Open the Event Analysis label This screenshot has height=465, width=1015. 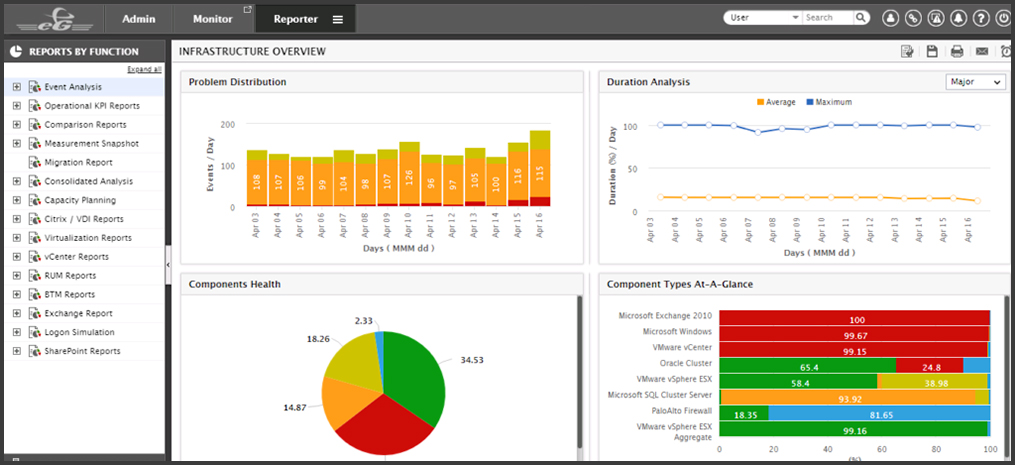click(x=72, y=87)
